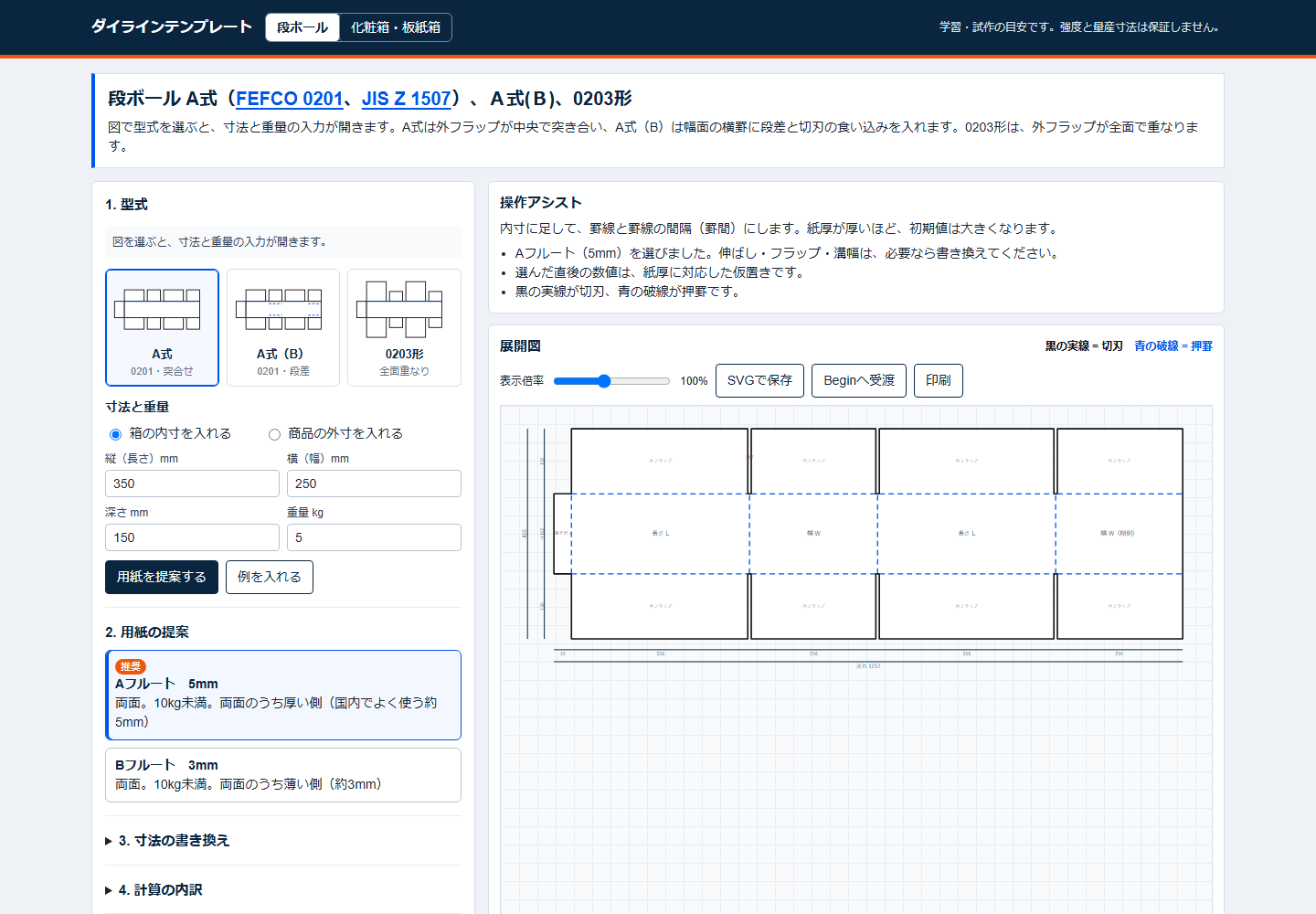Click the 推奨 badge
Image resolution: width=1316 pixels, height=914 pixels.
pyautogui.click(x=131, y=666)
